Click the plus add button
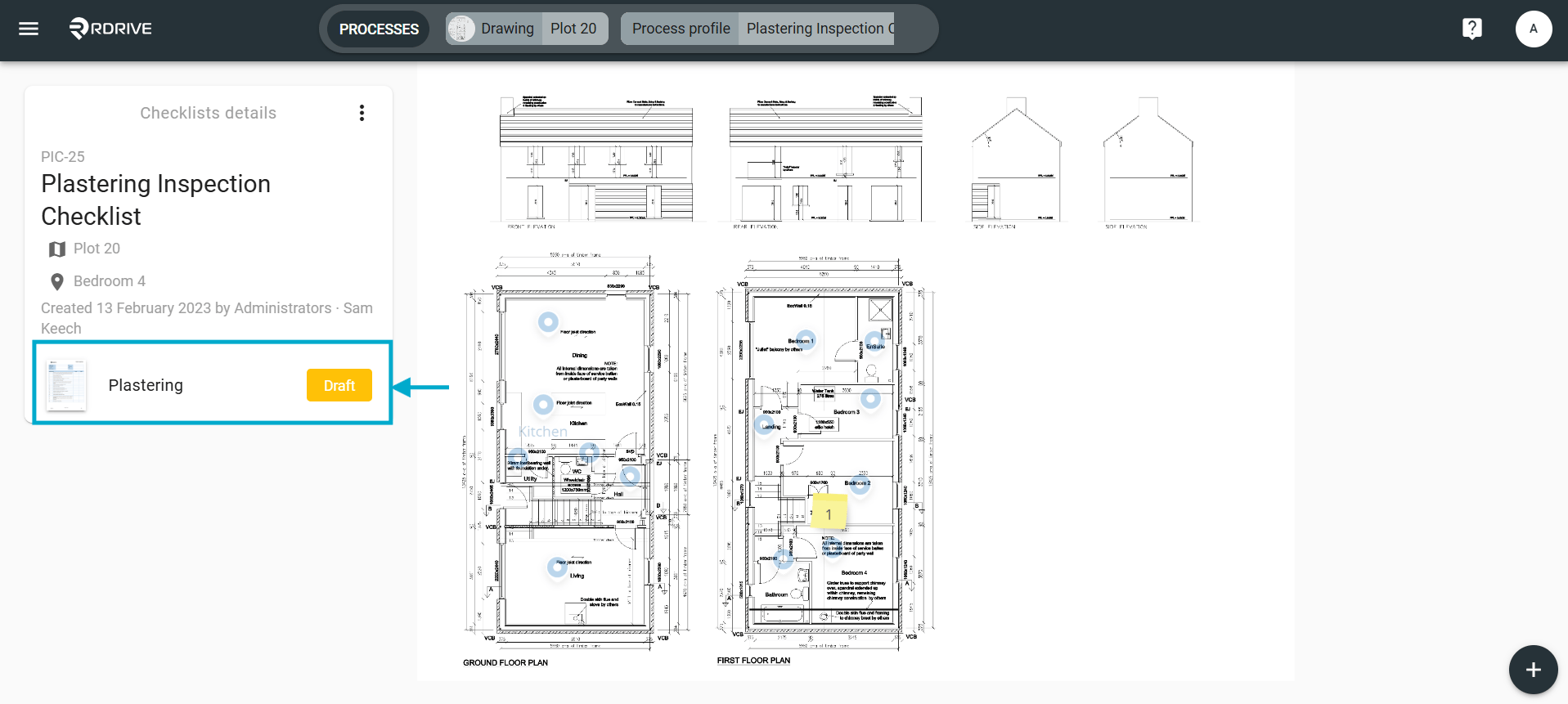This screenshot has width=1568, height=704. [1533, 670]
